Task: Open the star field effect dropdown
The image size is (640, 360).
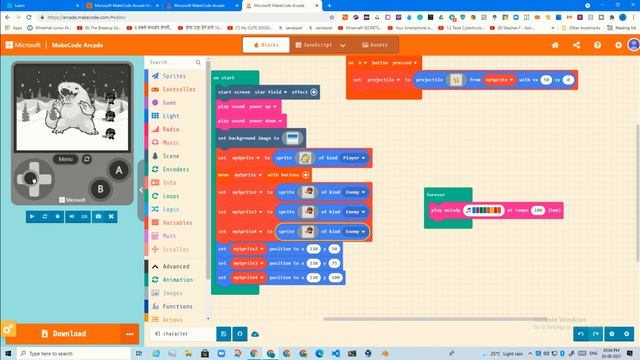Action: pyautogui.click(x=271, y=92)
